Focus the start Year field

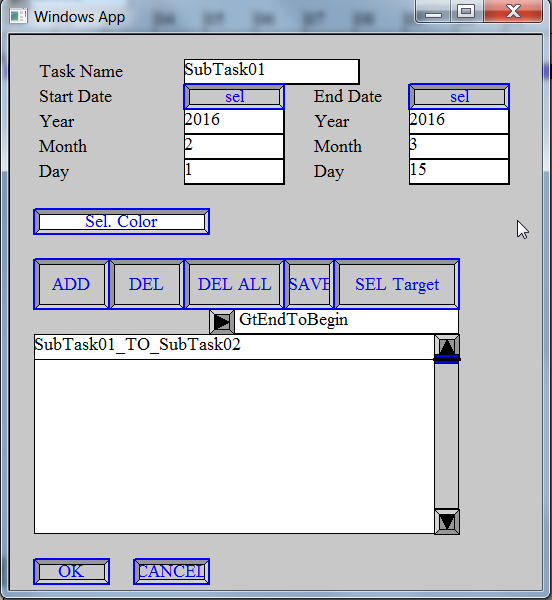(234, 122)
